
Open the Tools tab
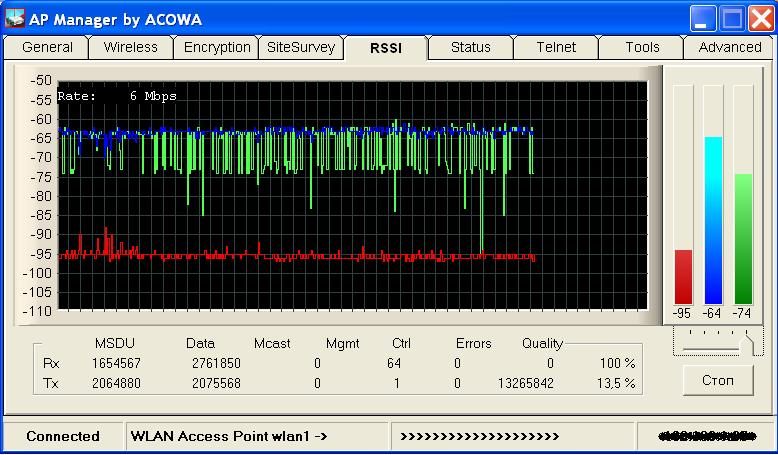[642, 48]
